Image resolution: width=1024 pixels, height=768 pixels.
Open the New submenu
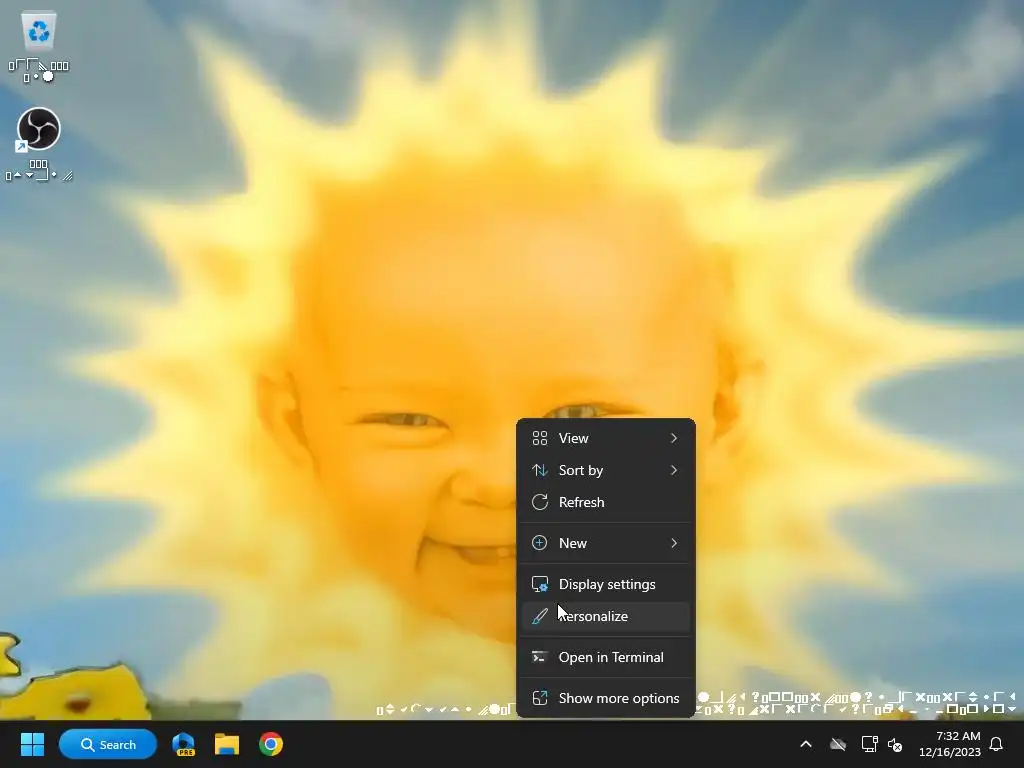point(605,543)
